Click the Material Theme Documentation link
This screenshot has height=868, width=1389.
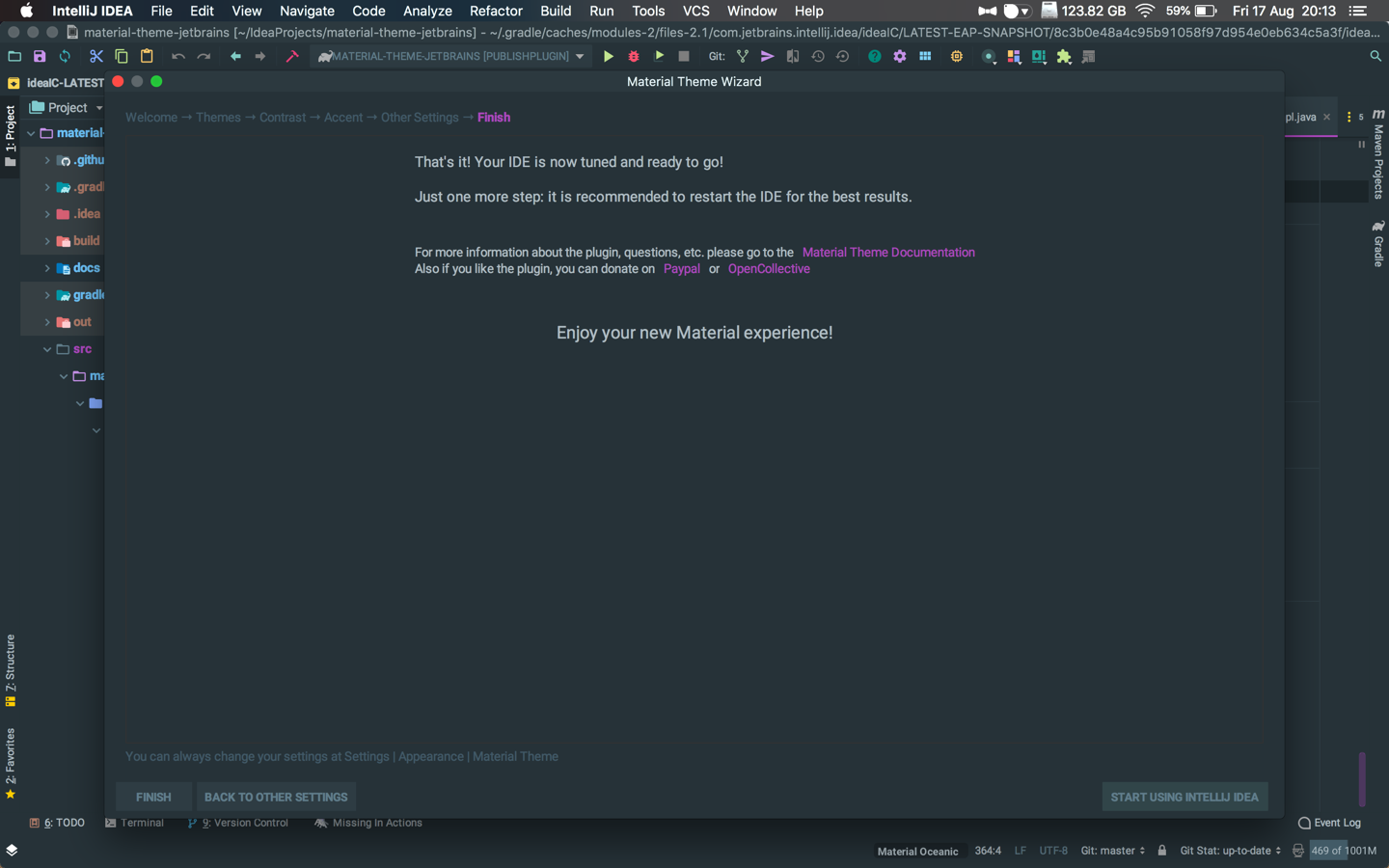tap(888, 253)
